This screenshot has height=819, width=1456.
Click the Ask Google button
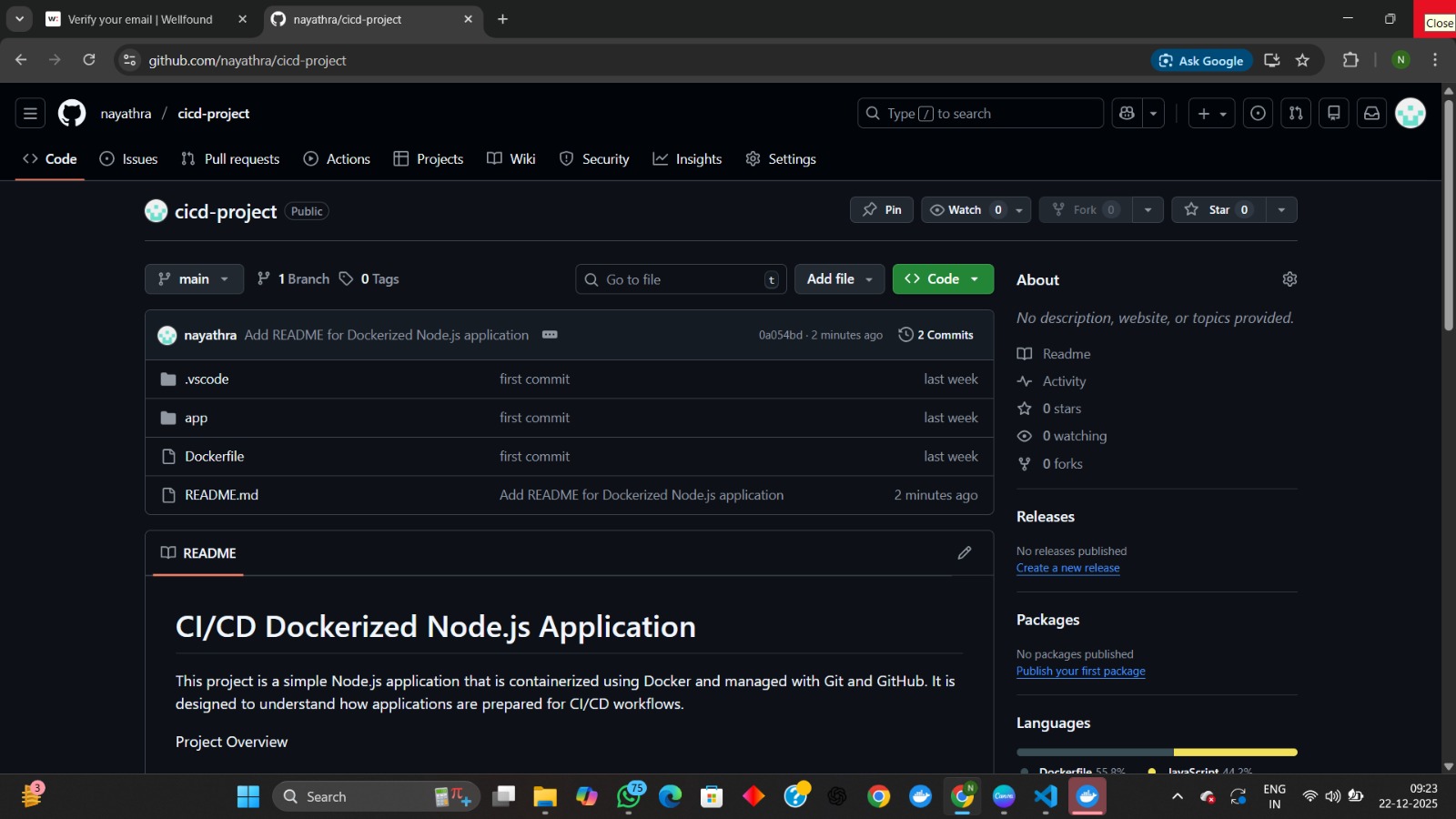(1201, 60)
